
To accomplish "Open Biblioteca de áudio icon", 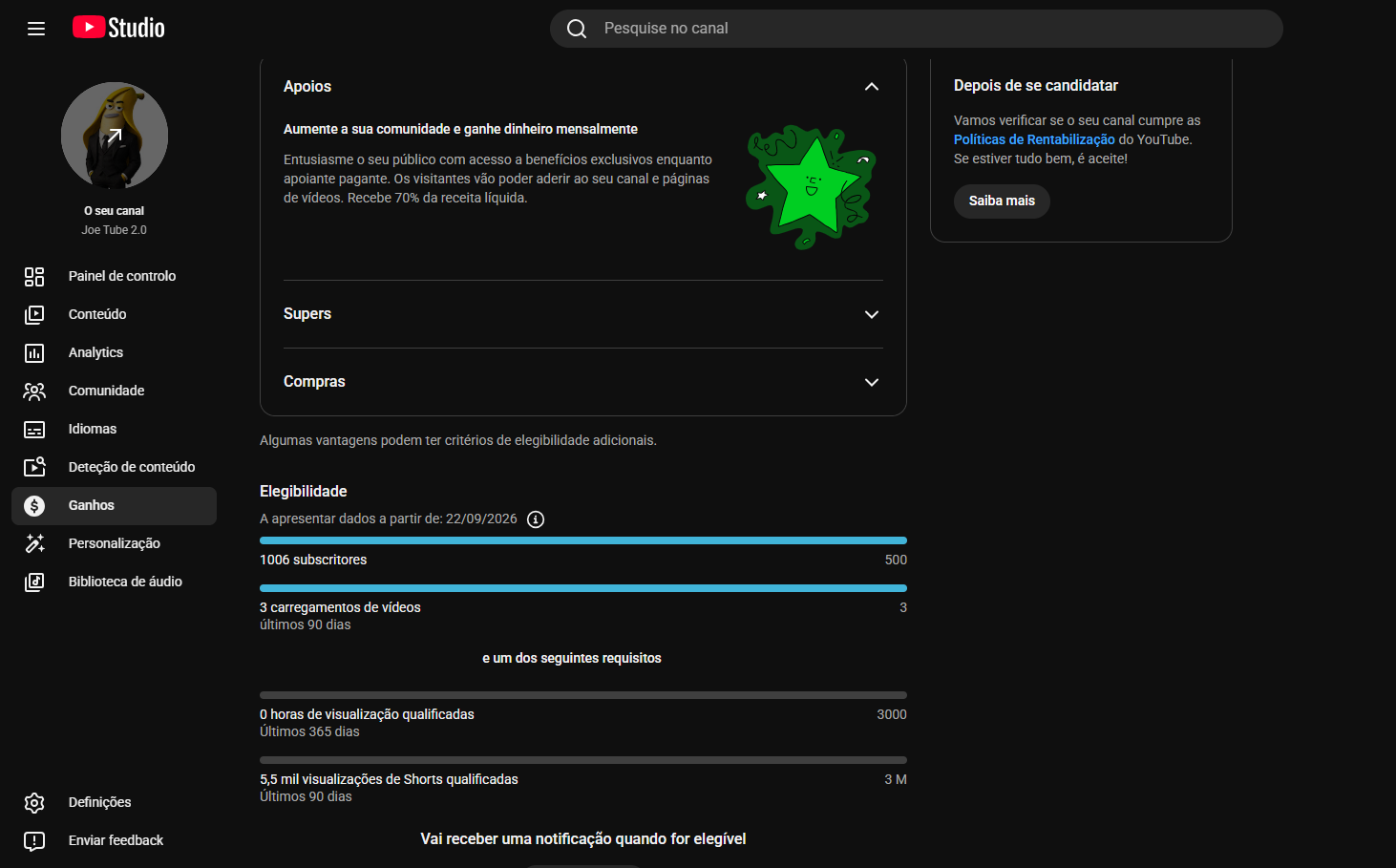I will tap(34, 582).
